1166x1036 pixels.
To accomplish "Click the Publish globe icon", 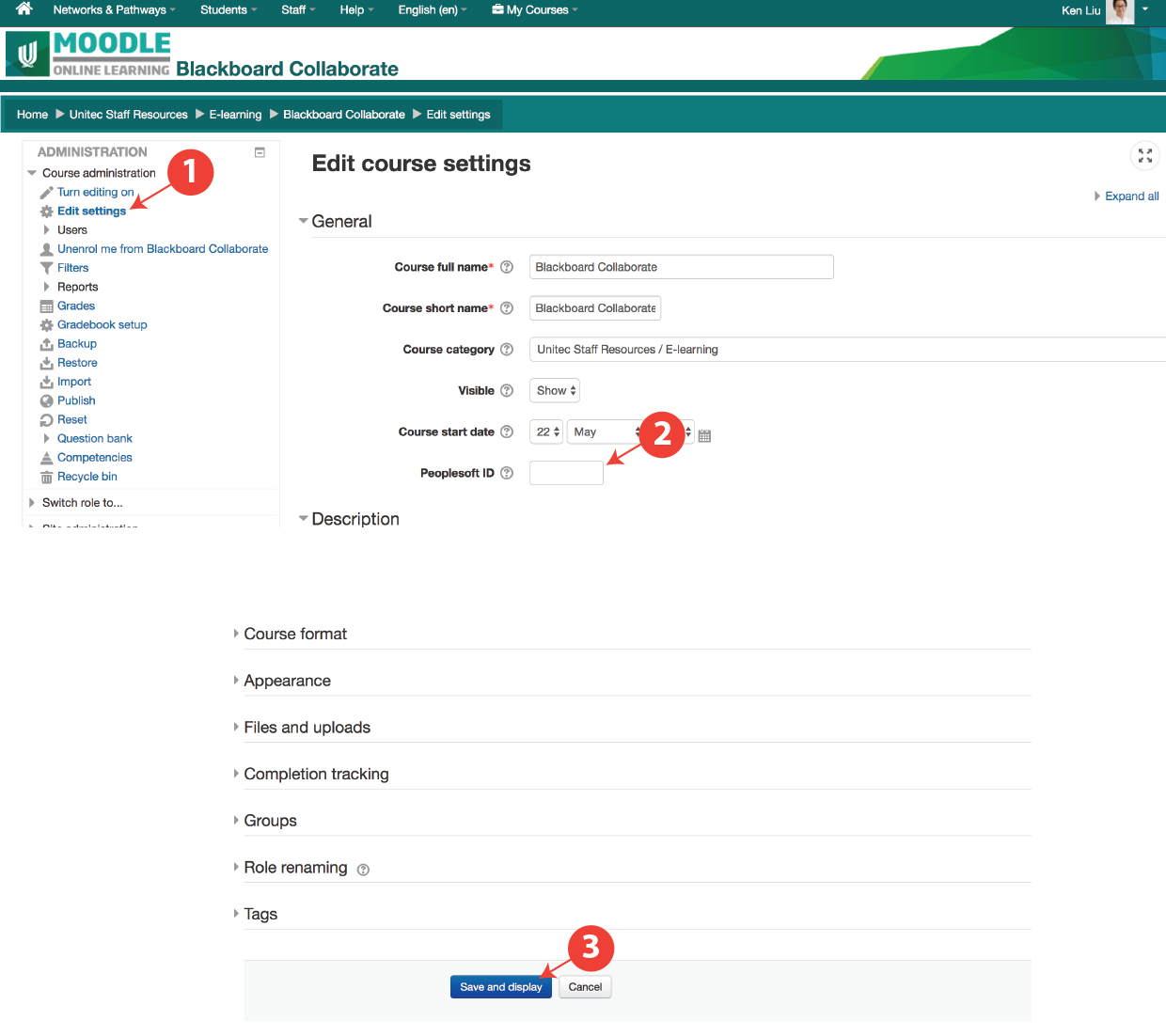I will click(x=46, y=401).
